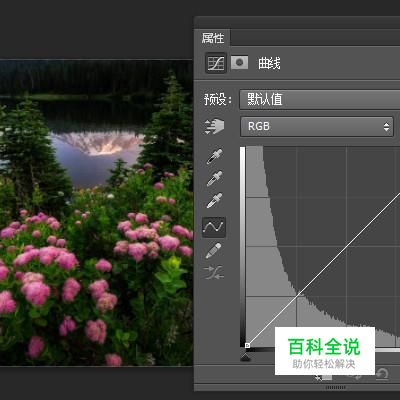Choose the edit points curve tool
This screenshot has height=400, width=400.
pos(214,227)
